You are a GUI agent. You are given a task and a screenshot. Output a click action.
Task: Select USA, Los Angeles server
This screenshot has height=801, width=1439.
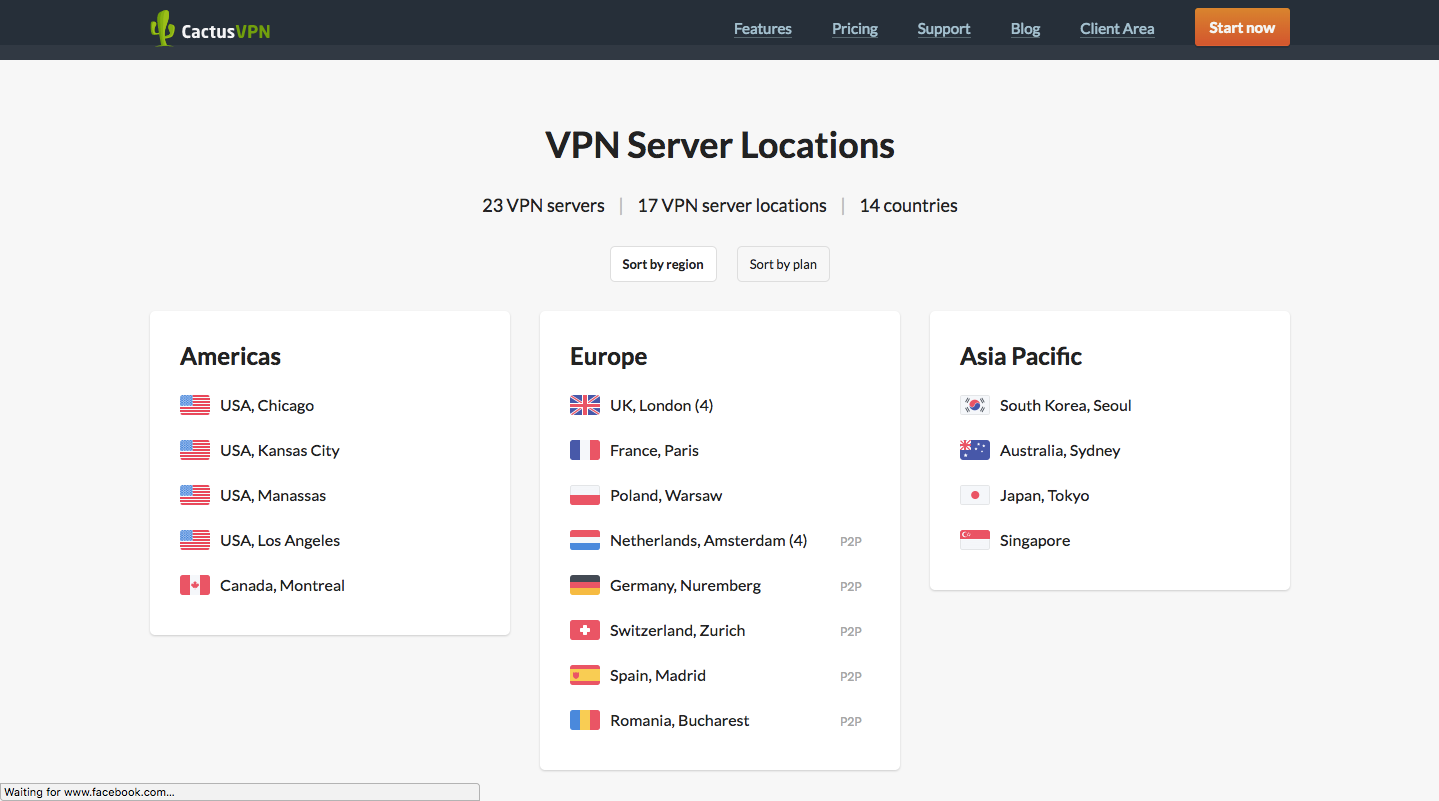coord(280,540)
